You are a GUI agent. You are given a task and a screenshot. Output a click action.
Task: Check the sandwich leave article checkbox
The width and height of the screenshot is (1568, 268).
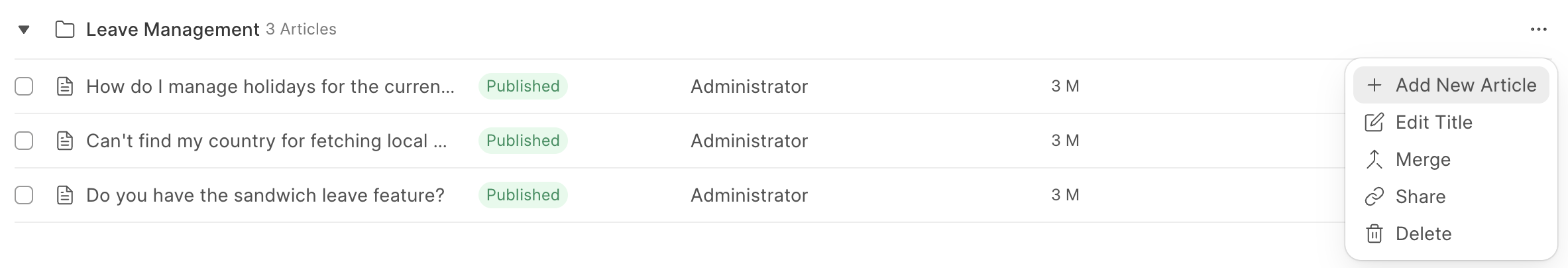(x=24, y=195)
